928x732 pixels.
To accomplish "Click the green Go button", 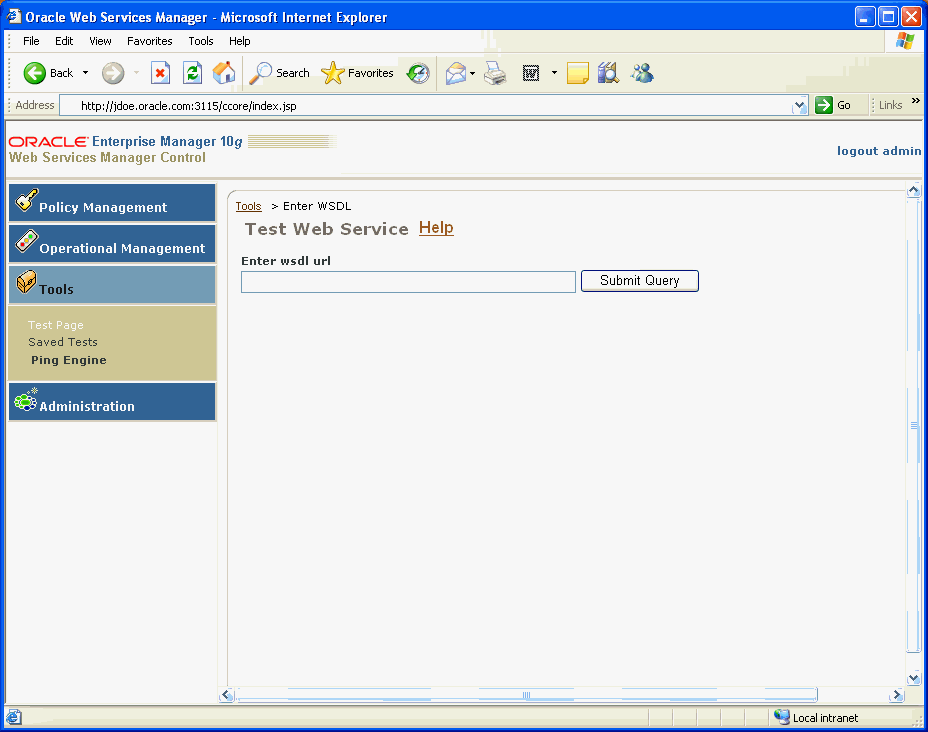I will pos(833,105).
